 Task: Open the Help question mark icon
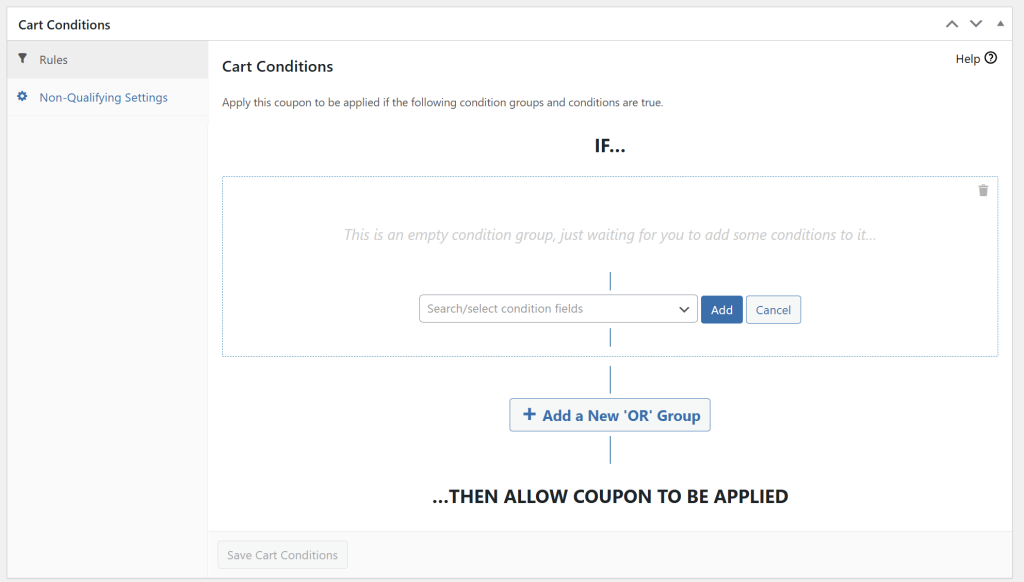(990, 58)
